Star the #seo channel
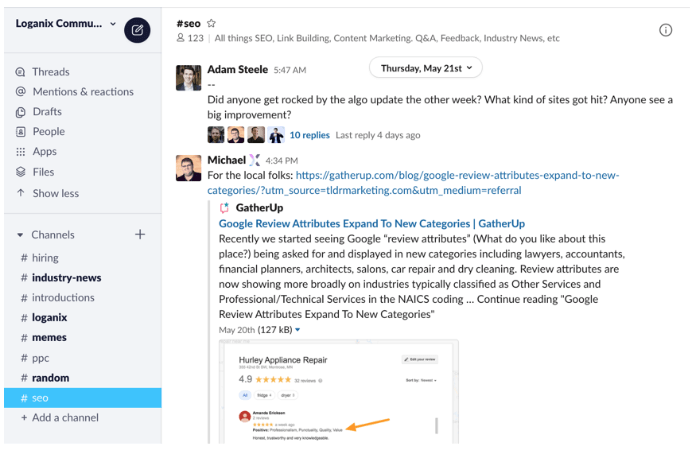Screen dimensions: 695x461 pos(211,23)
